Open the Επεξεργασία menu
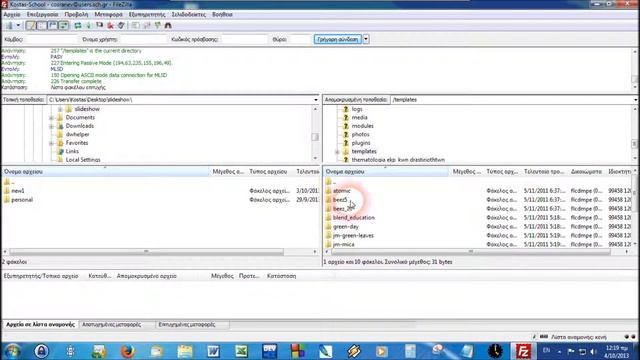Image resolution: width=640 pixels, height=360 pixels. pos(42,14)
